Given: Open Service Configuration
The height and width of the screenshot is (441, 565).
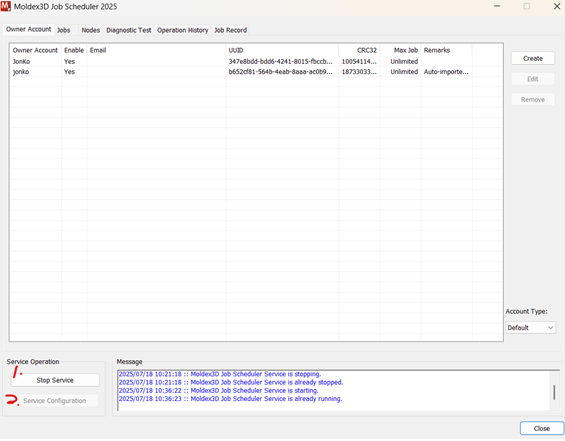Looking at the screenshot, I should [x=55, y=401].
